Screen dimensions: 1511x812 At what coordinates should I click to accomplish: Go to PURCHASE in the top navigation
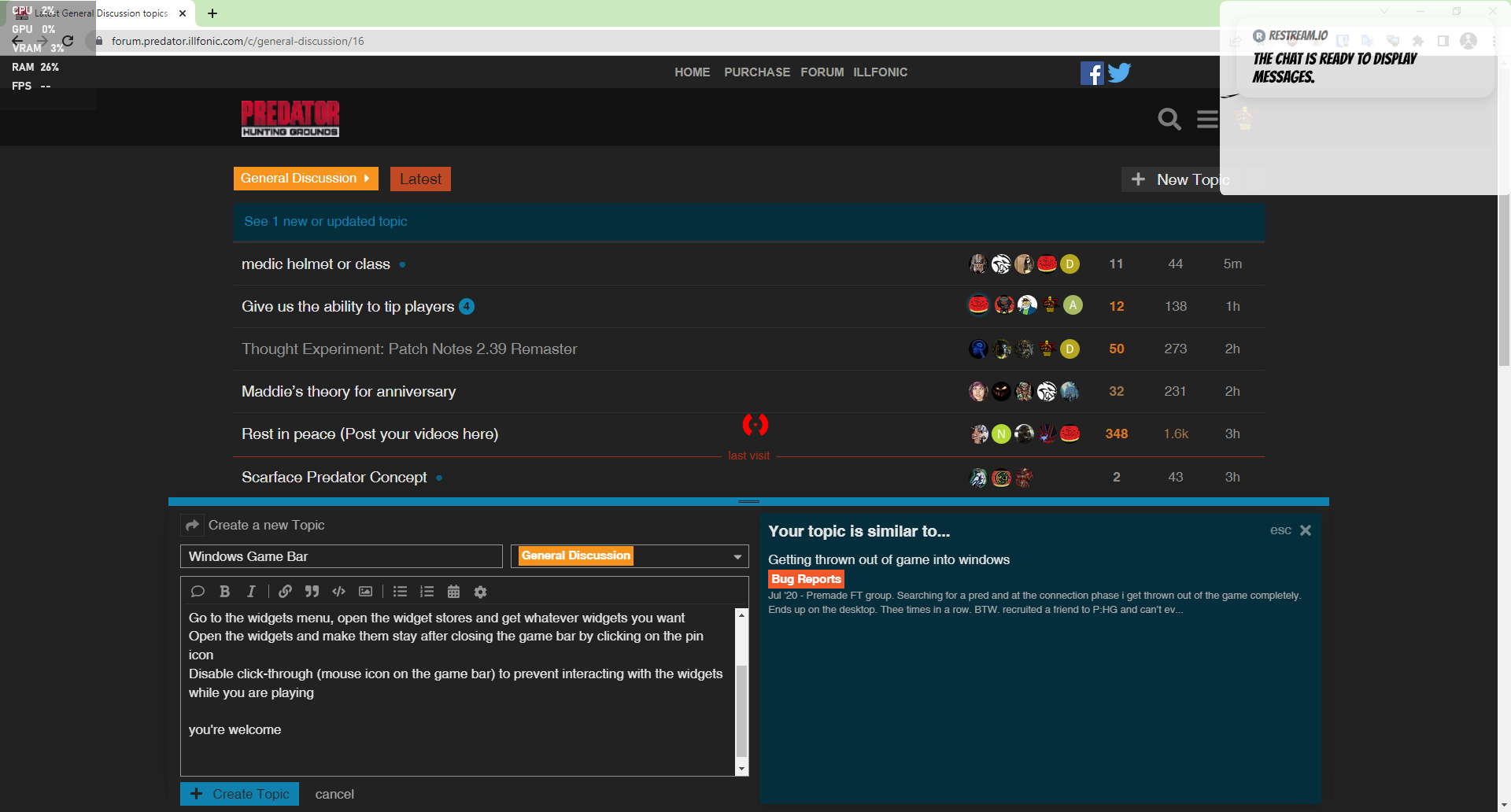tap(756, 72)
